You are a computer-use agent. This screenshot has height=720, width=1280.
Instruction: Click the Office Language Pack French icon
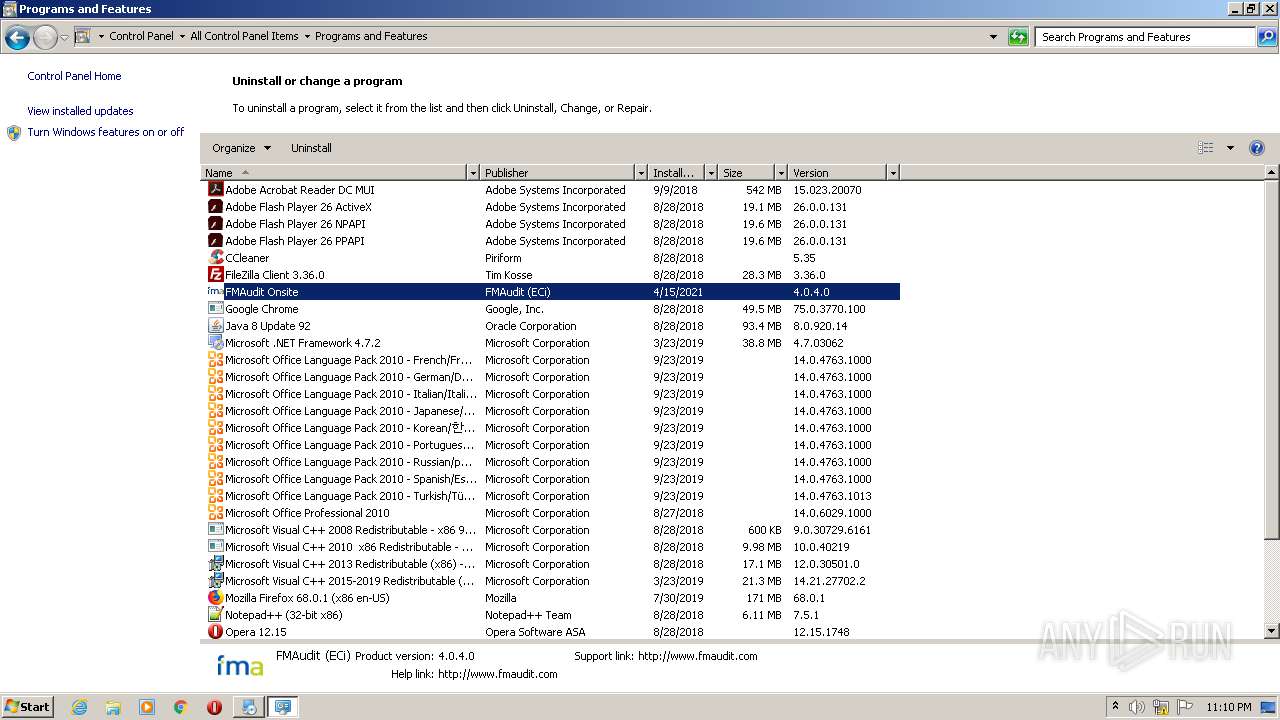[215, 359]
